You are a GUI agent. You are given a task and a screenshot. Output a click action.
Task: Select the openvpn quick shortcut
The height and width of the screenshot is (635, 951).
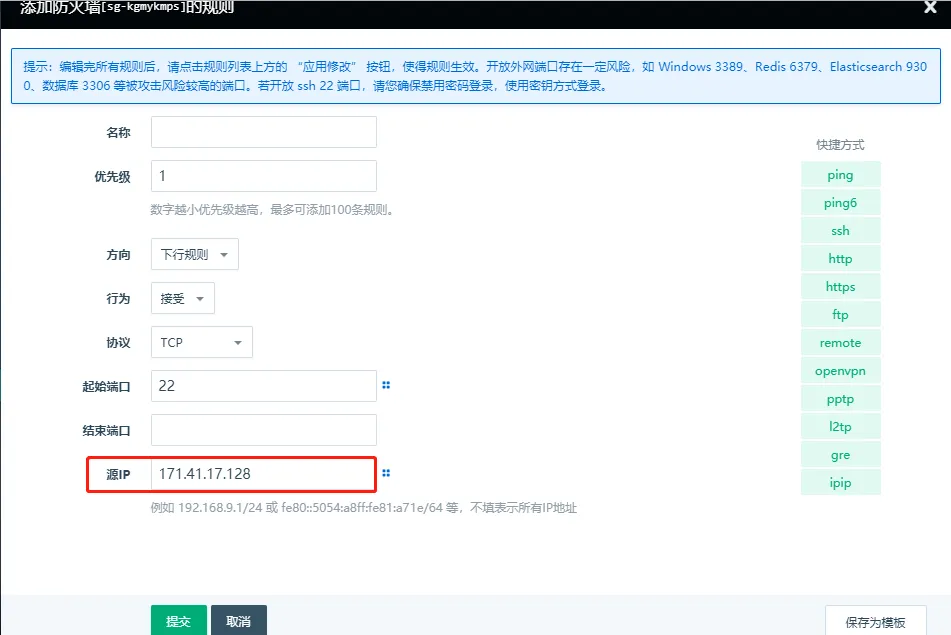click(840, 370)
